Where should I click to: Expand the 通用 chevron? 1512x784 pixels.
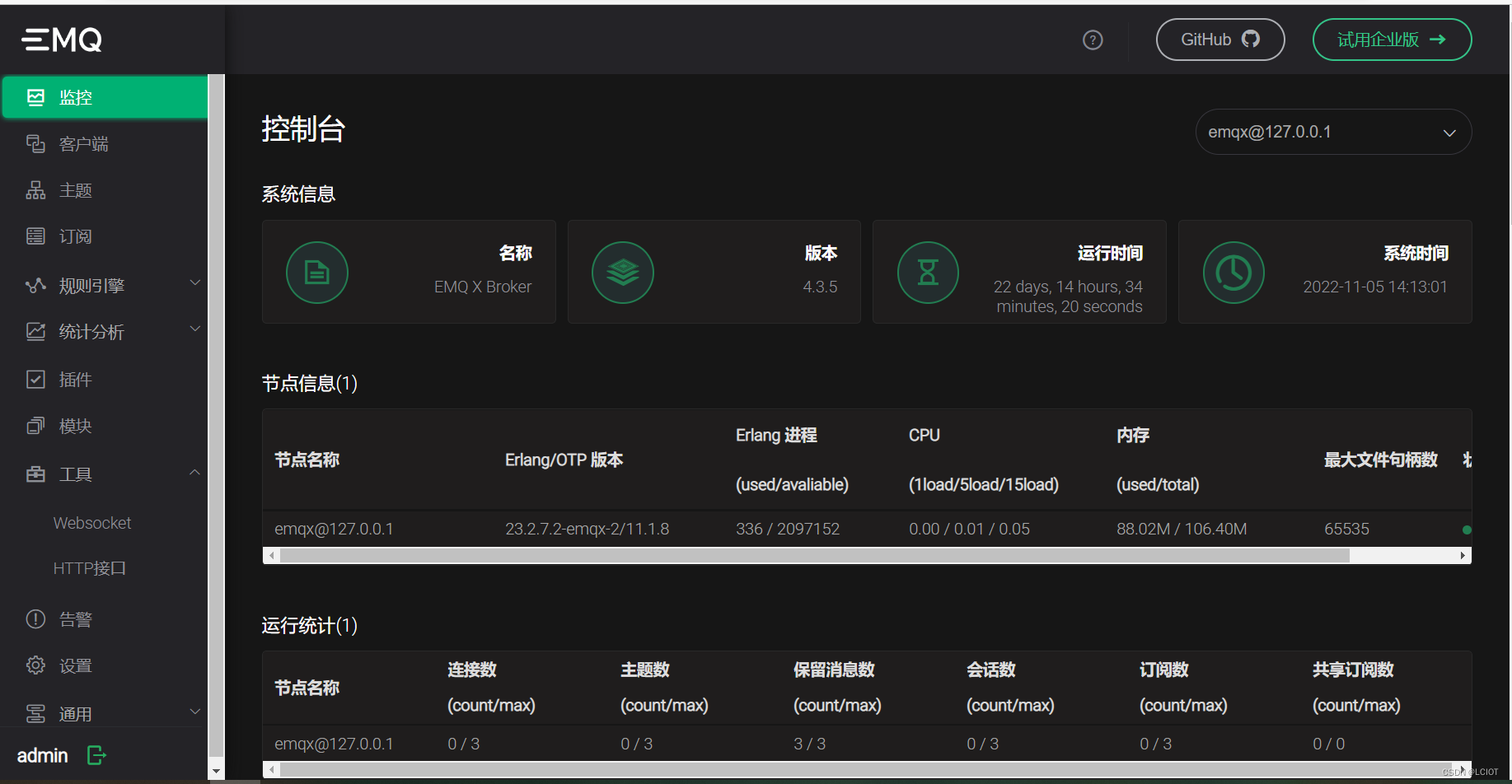[x=195, y=712]
